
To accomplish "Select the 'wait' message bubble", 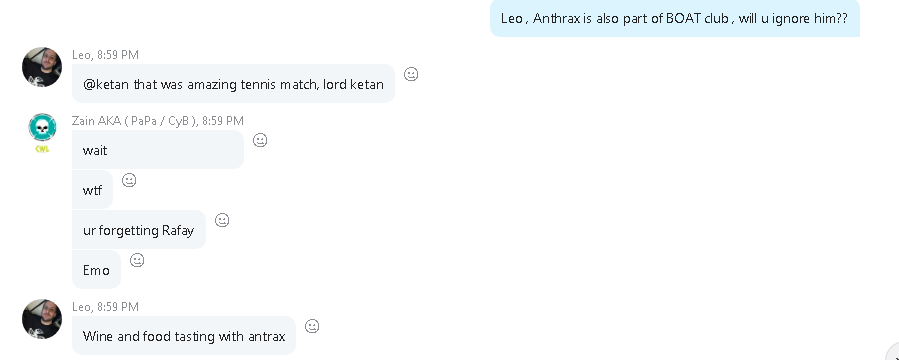I will [158, 150].
